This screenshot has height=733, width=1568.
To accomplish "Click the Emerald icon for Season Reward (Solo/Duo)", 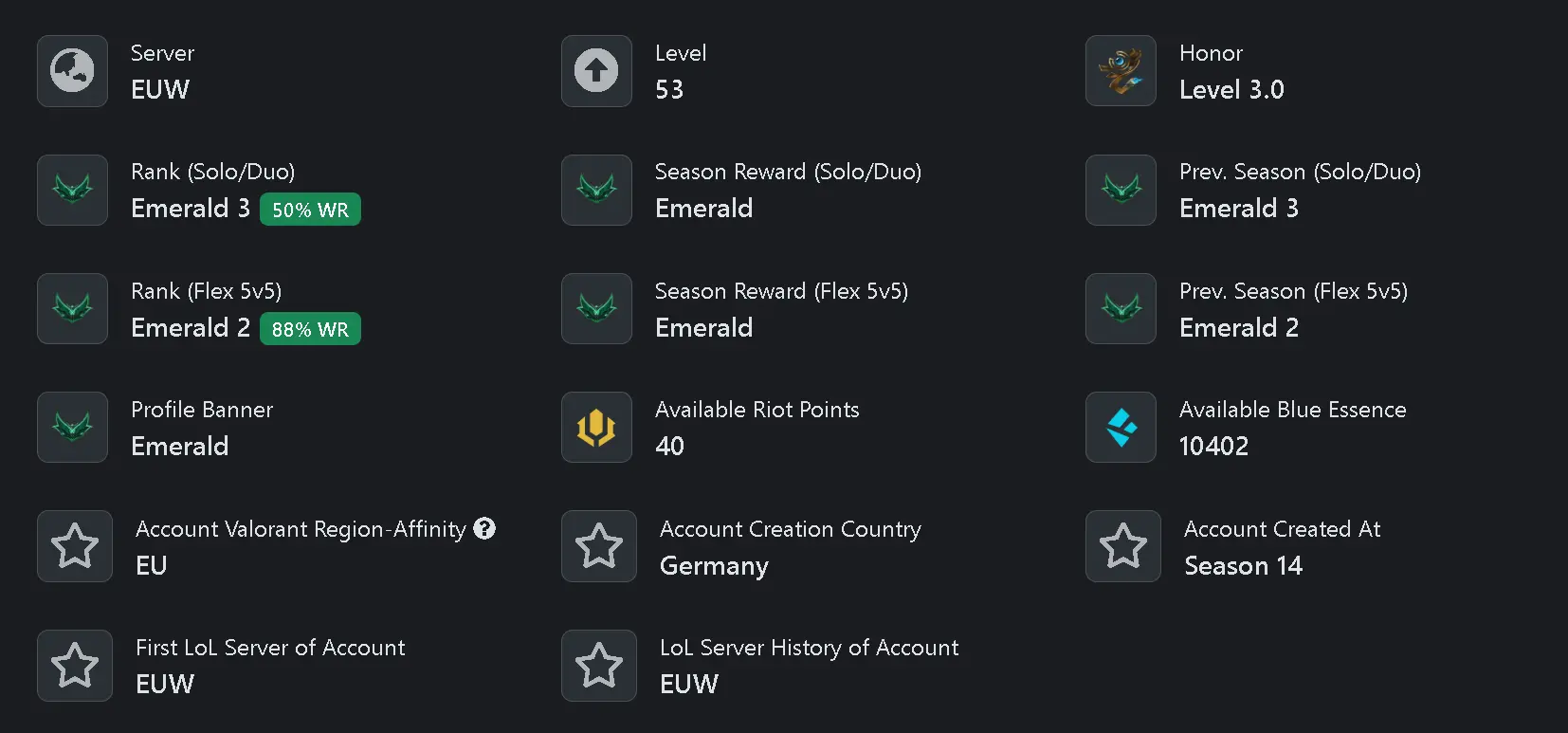I will click(596, 190).
